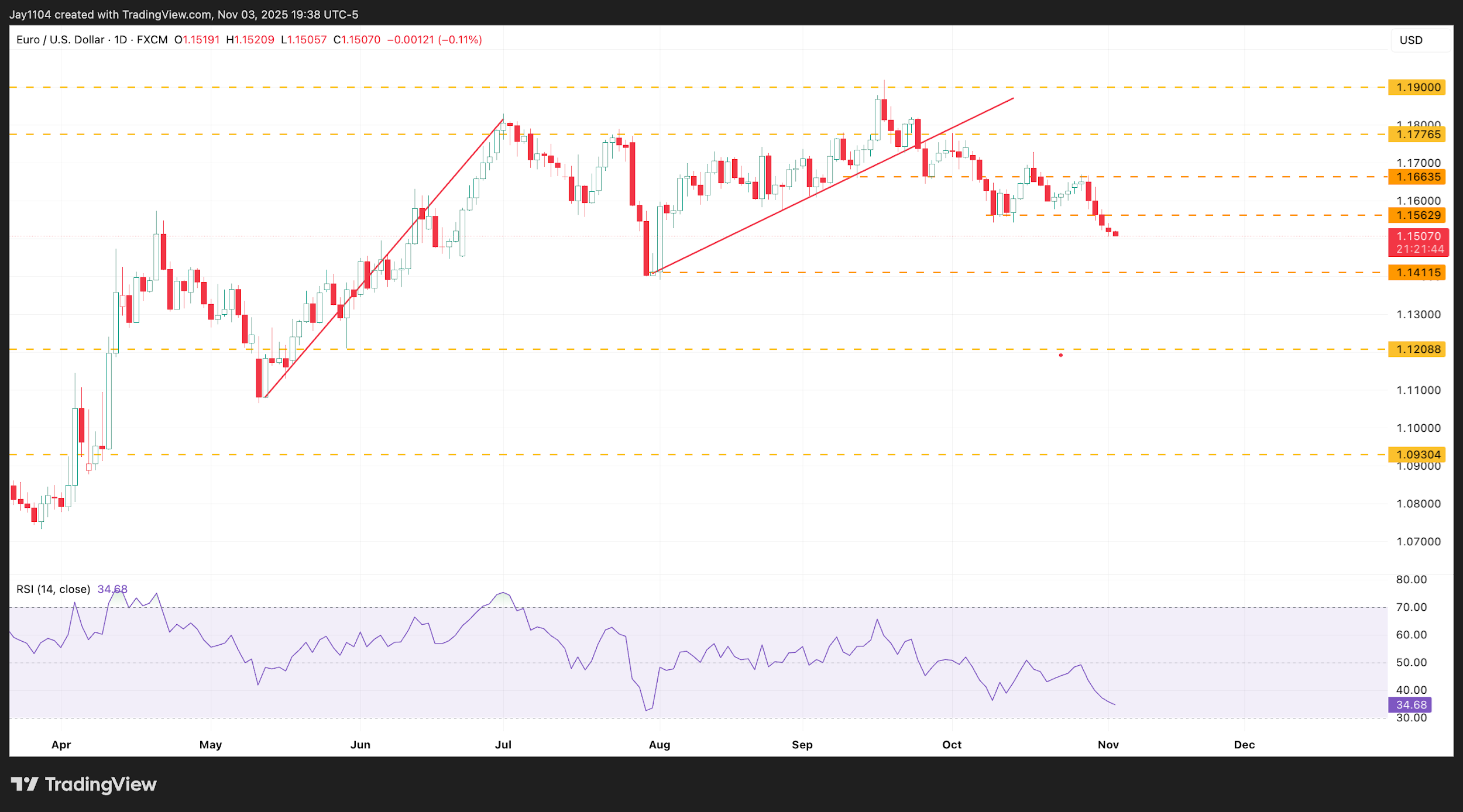Click the Jul label on time axis
1463x812 pixels.
pyautogui.click(x=503, y=745)
